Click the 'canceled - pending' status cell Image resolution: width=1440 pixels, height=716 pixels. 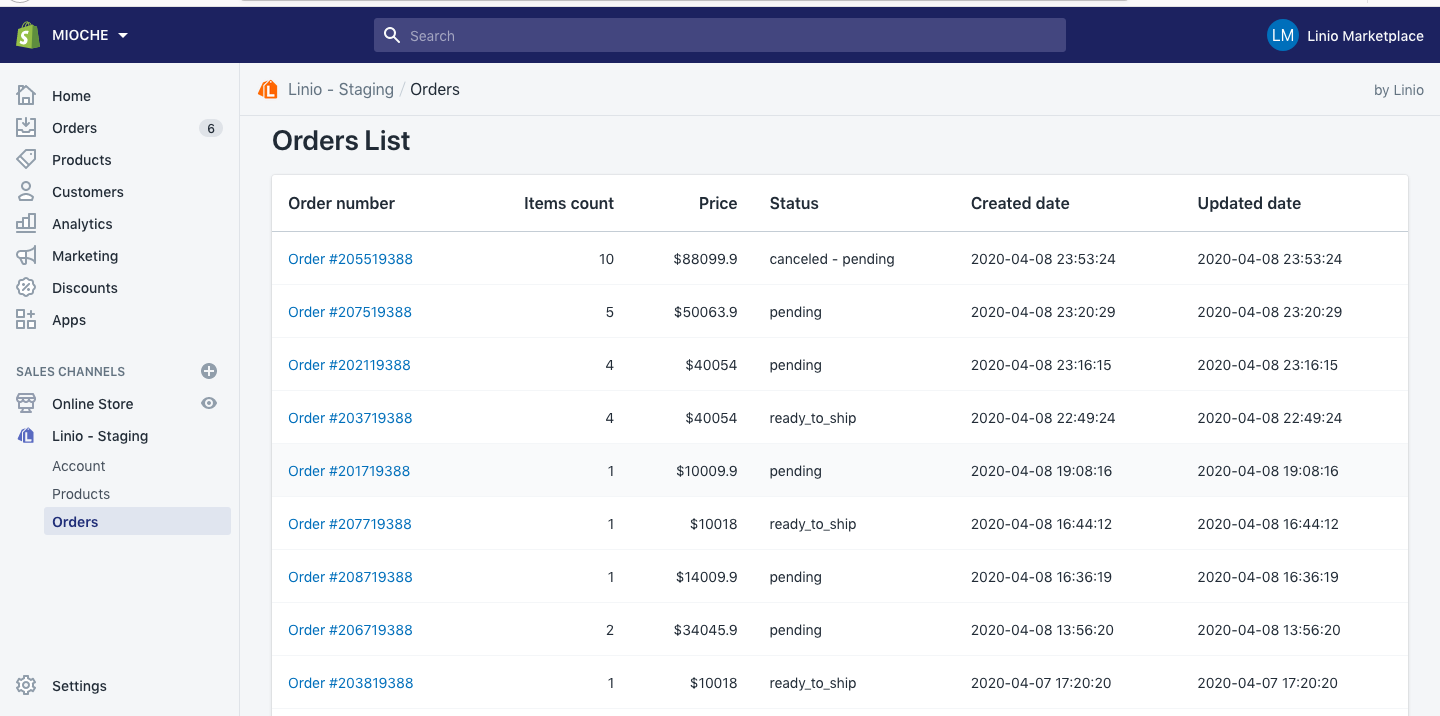pyautogui.click(x=832, y=259)
